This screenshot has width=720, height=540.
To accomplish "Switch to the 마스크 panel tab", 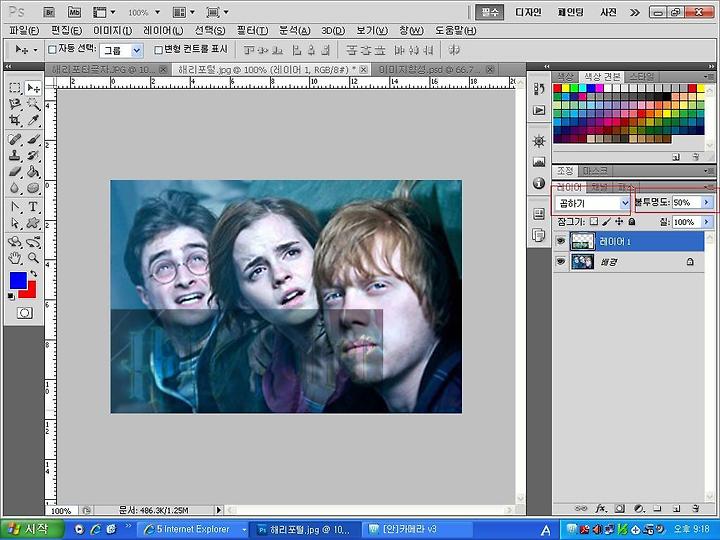I will pos(595,171).
